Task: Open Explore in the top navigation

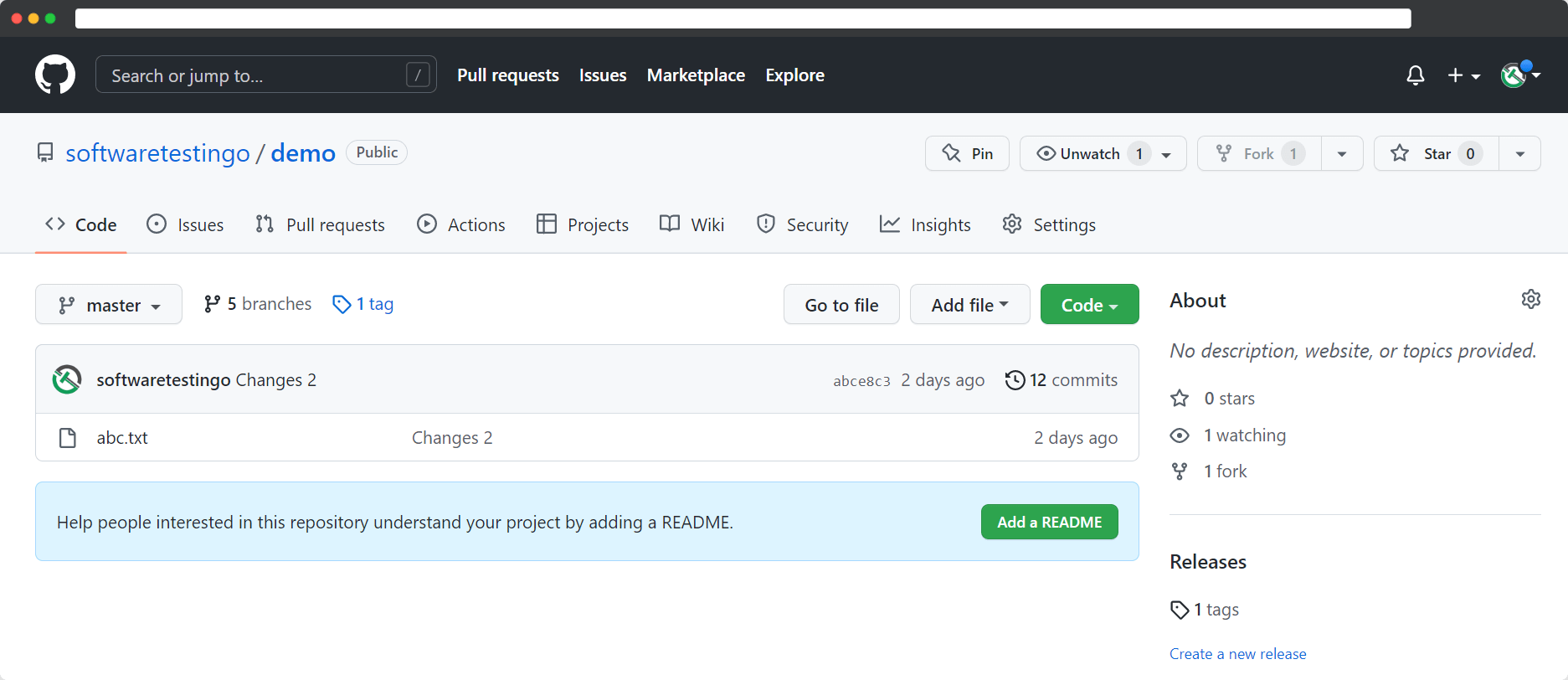Action: 794,75
